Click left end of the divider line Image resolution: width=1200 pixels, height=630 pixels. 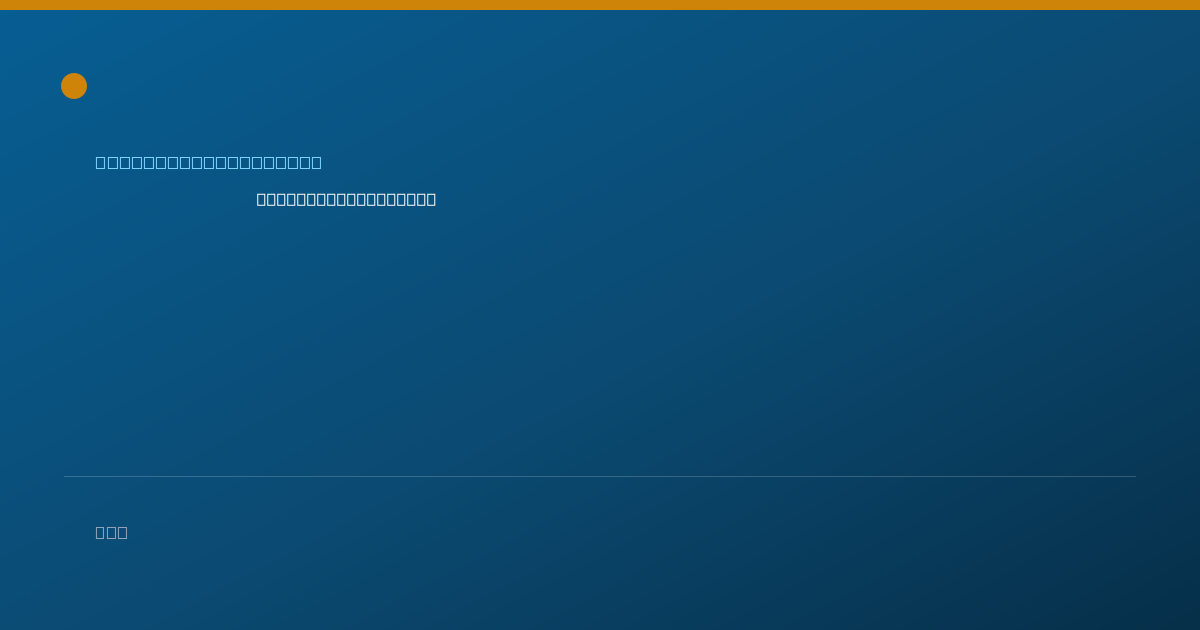point(66,476)
